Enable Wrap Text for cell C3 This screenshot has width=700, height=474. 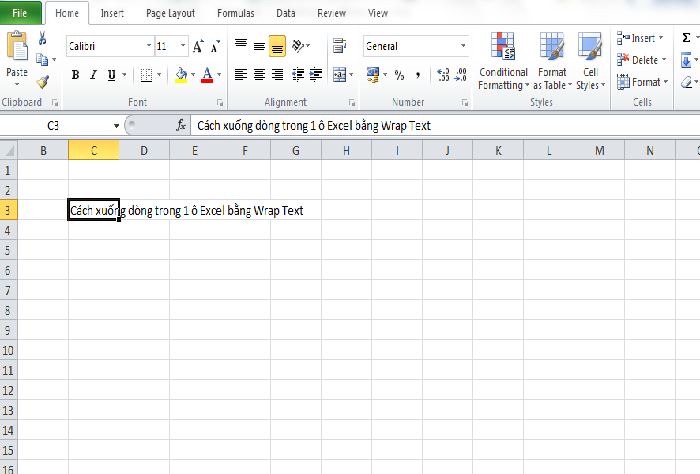point(339,46)
